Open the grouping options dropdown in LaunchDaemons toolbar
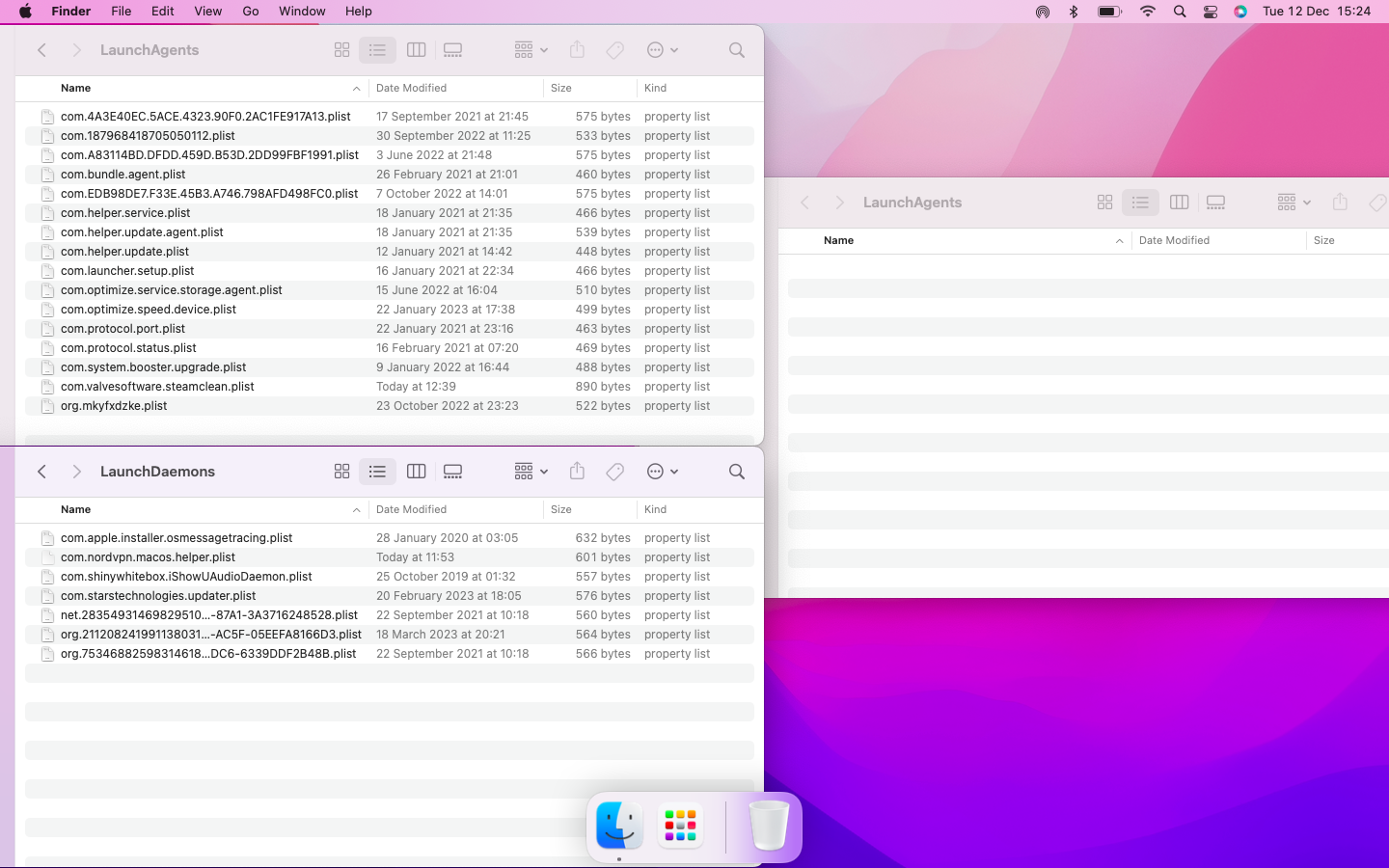Image resolution: width=1389 pixels, height=868 pixels. [x=529, y=472]
